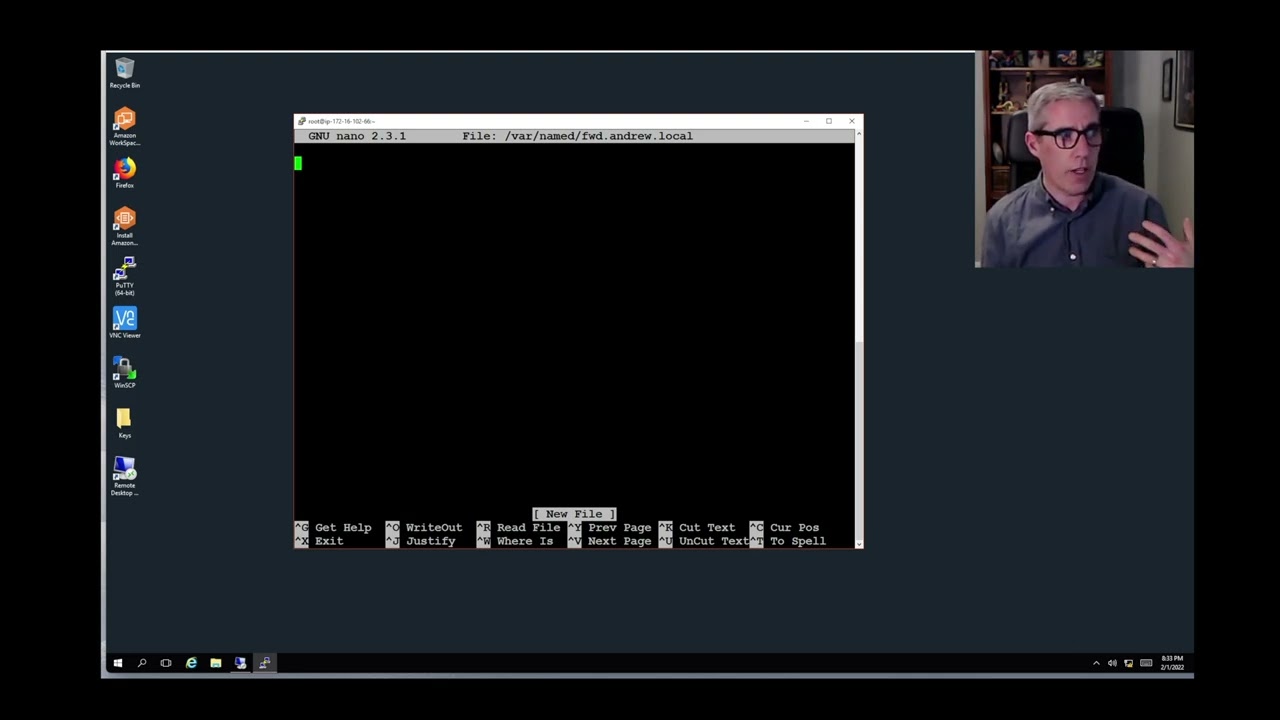Click the ^J Justify shortcut label
This screenshot has height=720, width=1280.
[x=420, y=541]
